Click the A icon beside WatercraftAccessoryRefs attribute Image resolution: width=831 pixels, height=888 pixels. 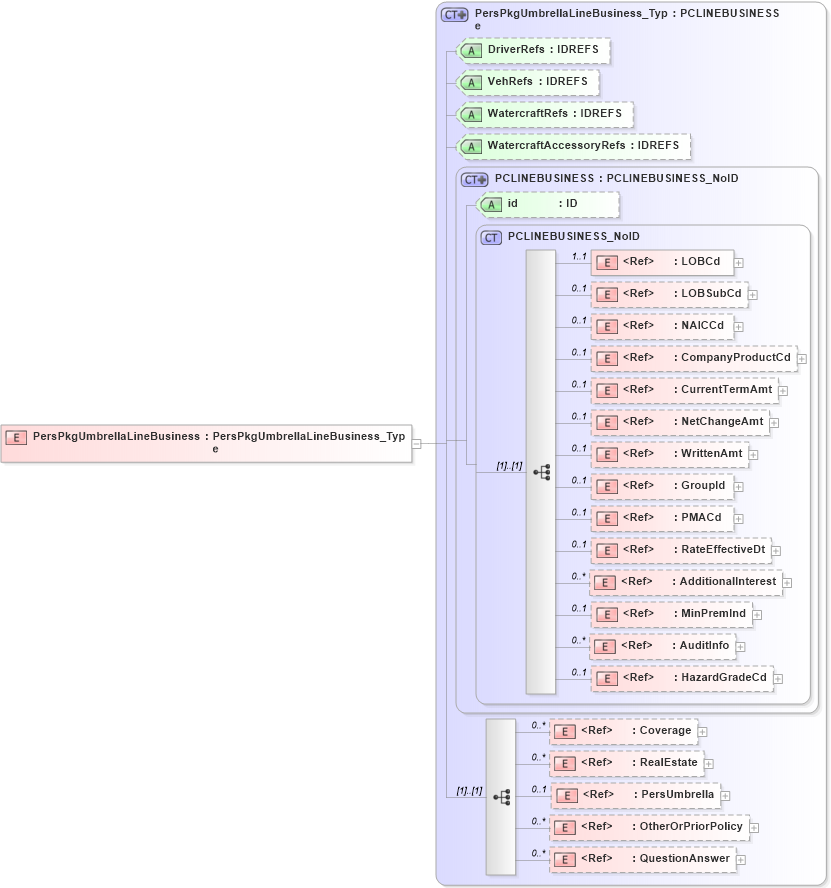pos(470,146)
